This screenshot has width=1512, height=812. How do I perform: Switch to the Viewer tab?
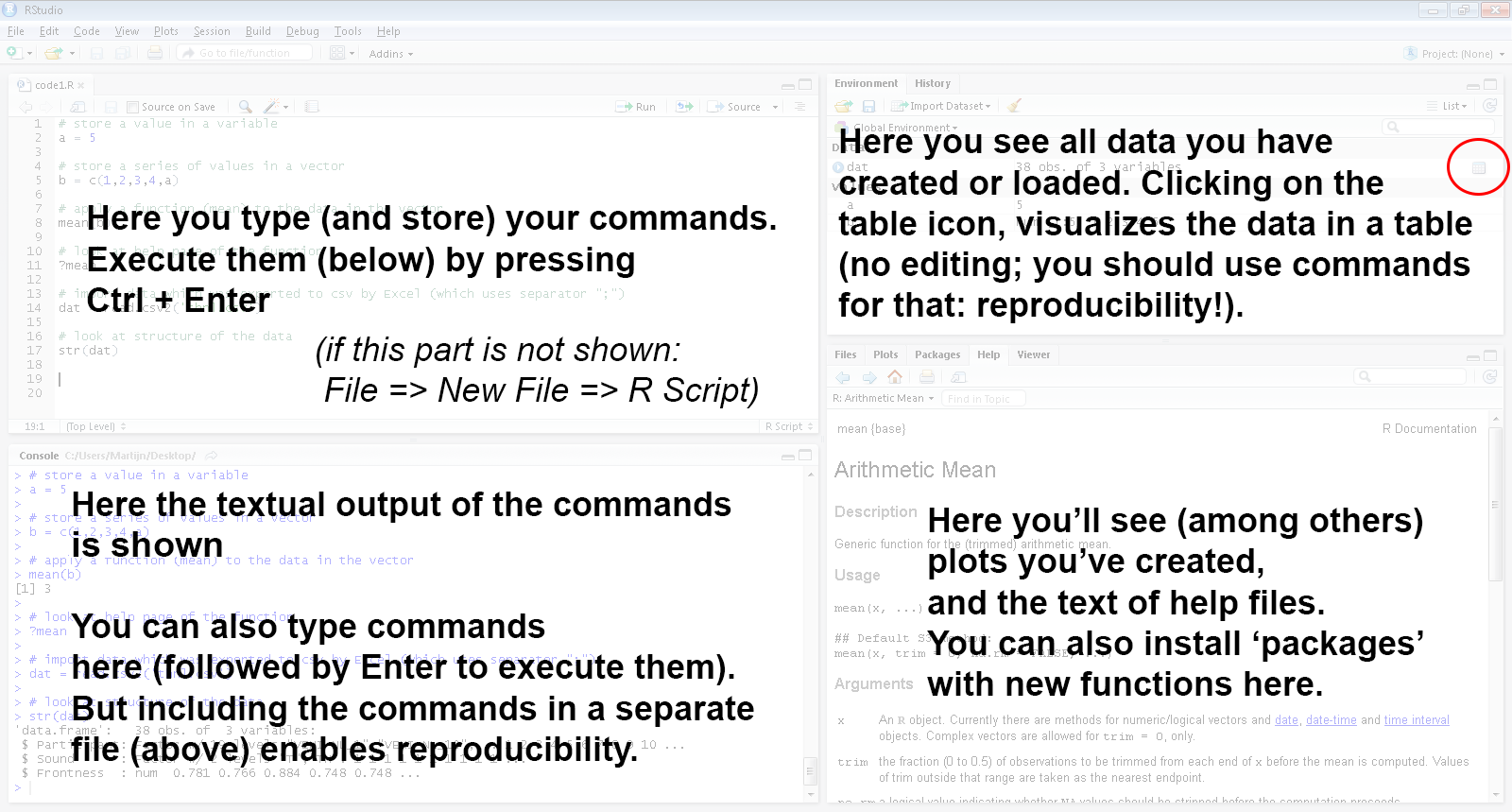(1034, 354)
